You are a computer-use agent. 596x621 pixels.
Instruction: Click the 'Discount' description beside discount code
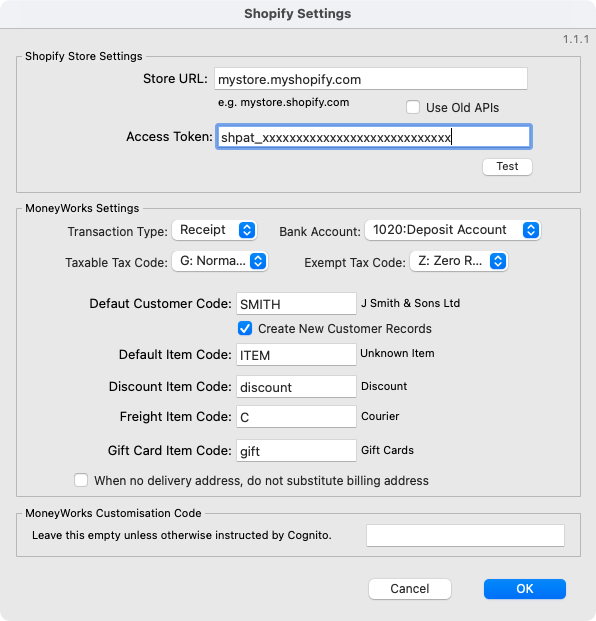(384, 386)
